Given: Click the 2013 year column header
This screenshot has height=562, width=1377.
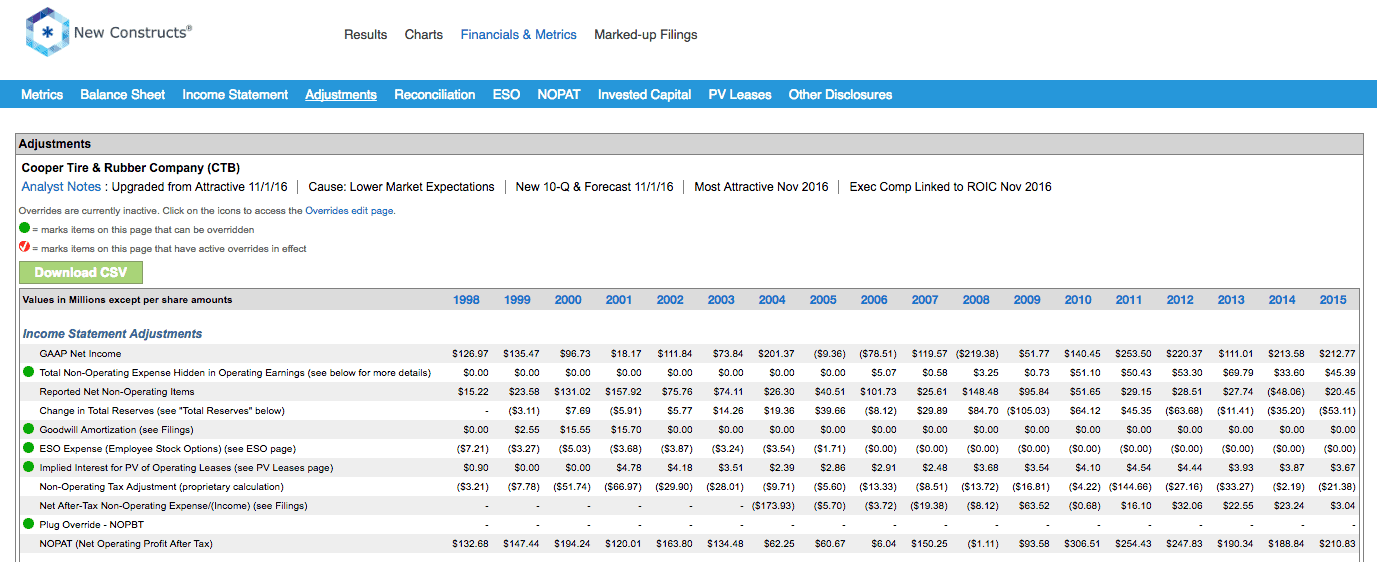Looking at the screenshot, I should point(1231,300).
